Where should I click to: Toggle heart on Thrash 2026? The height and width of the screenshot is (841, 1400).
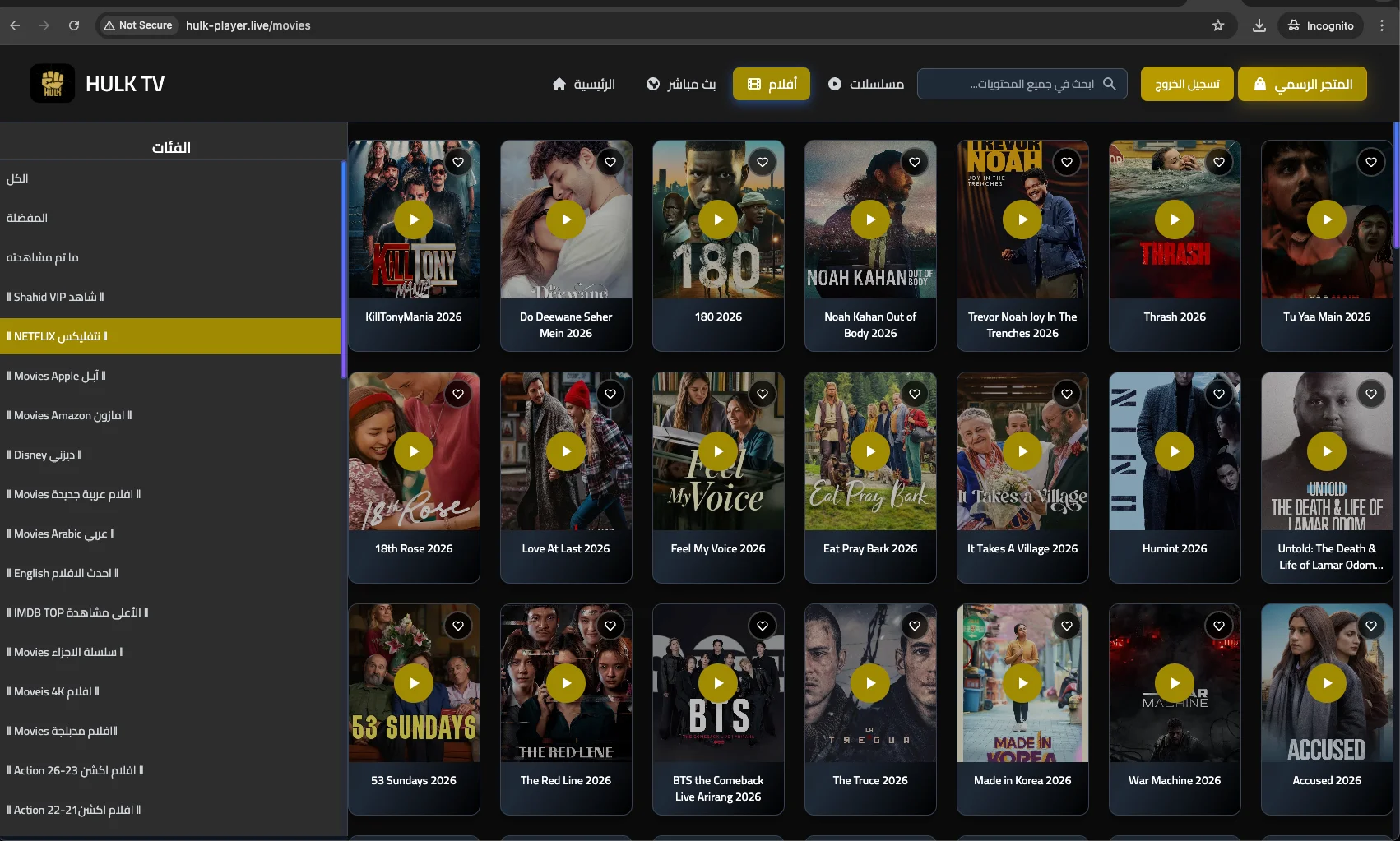click(1219, 162)
